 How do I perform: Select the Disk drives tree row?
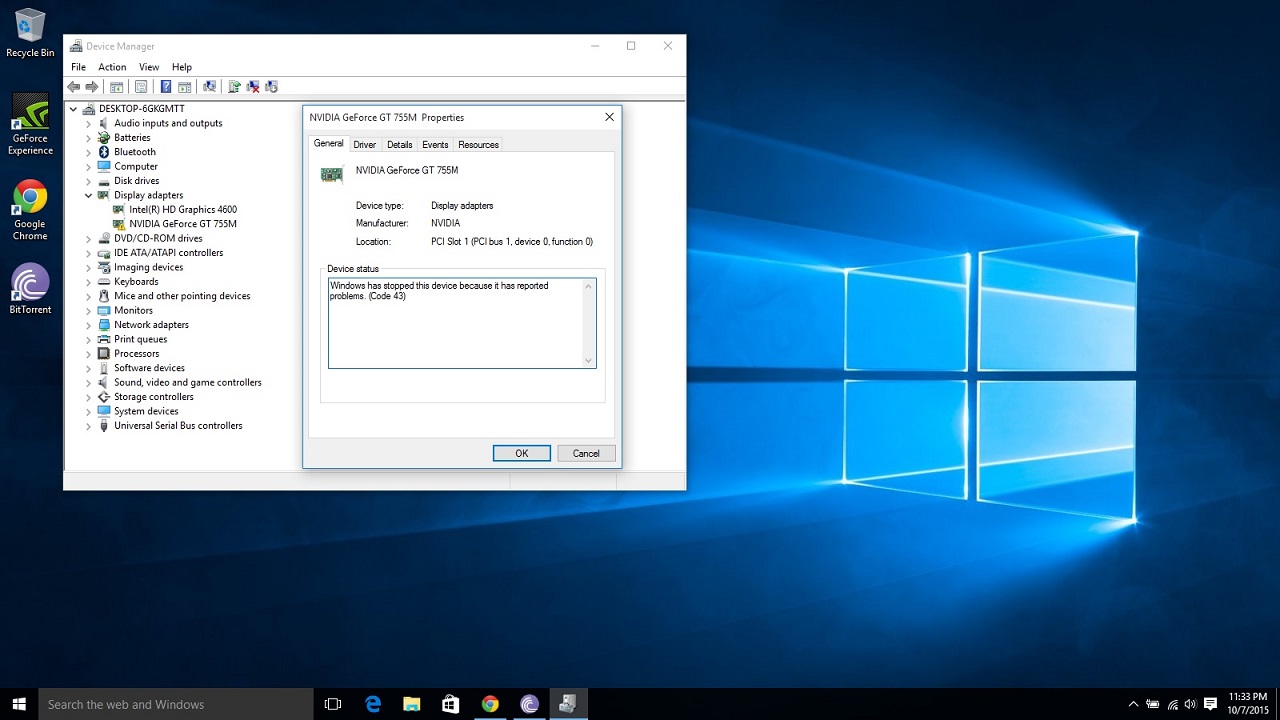click(x=136, y=181)
